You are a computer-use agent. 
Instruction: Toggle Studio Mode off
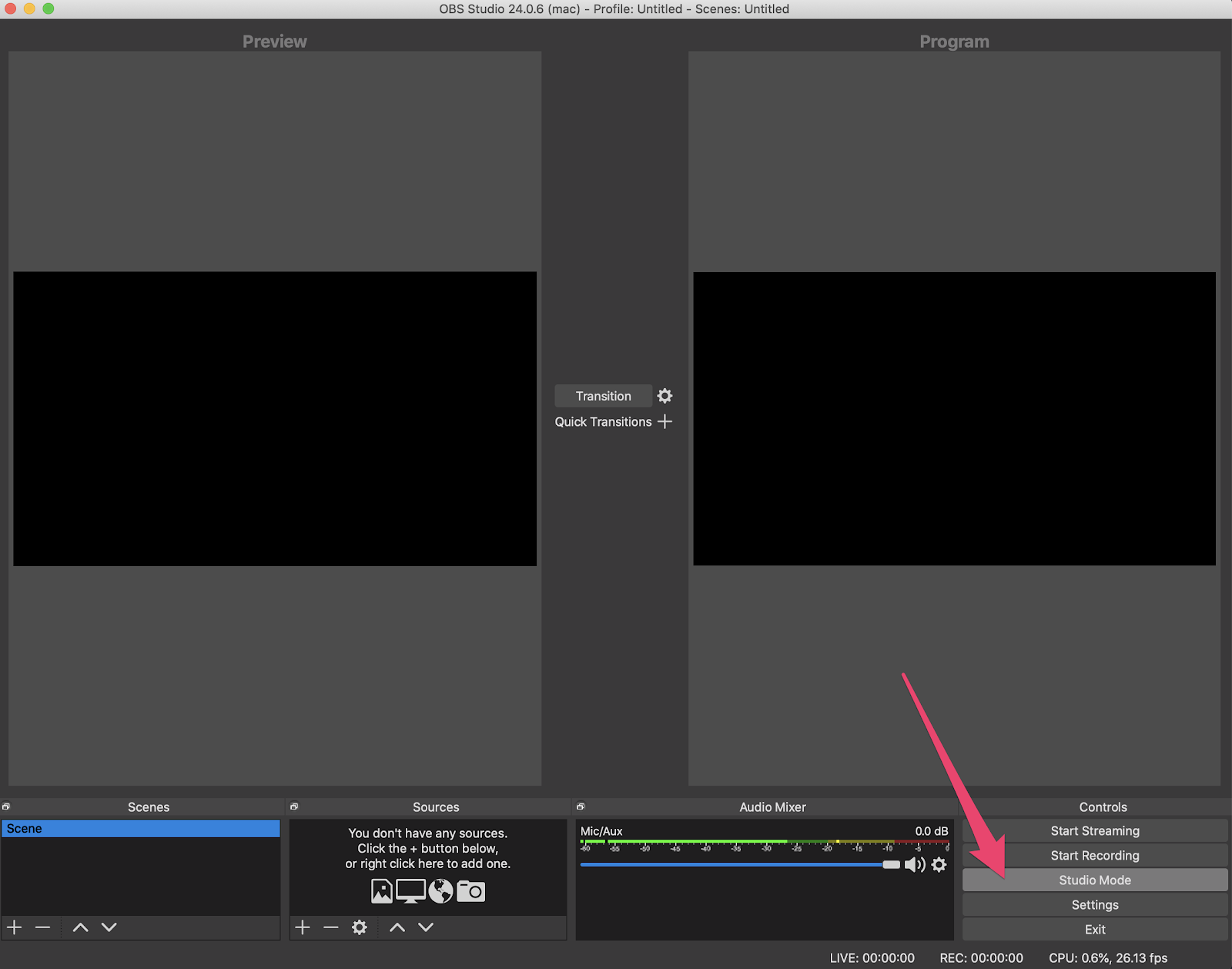[x=1095, y=880]
